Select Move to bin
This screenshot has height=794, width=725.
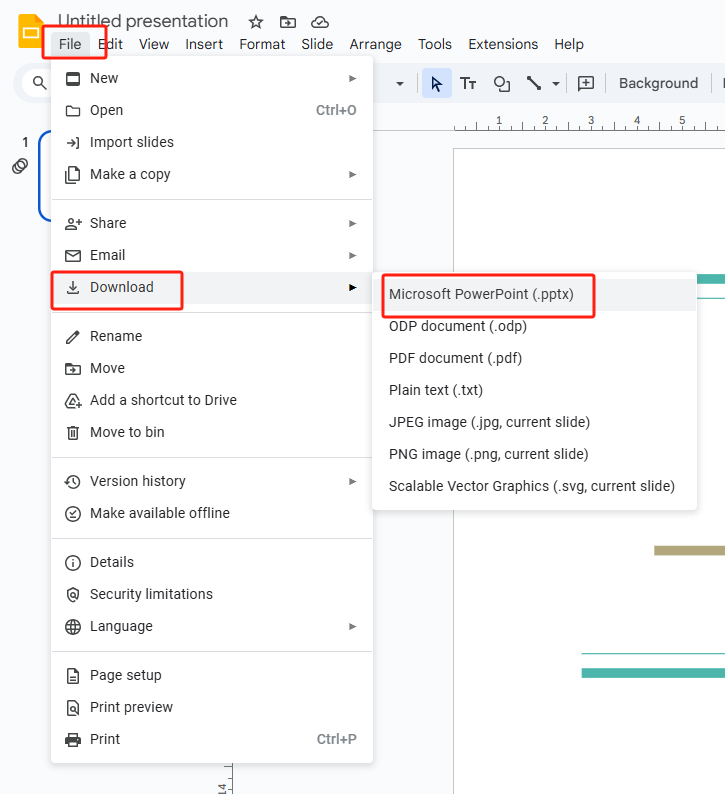212,432
